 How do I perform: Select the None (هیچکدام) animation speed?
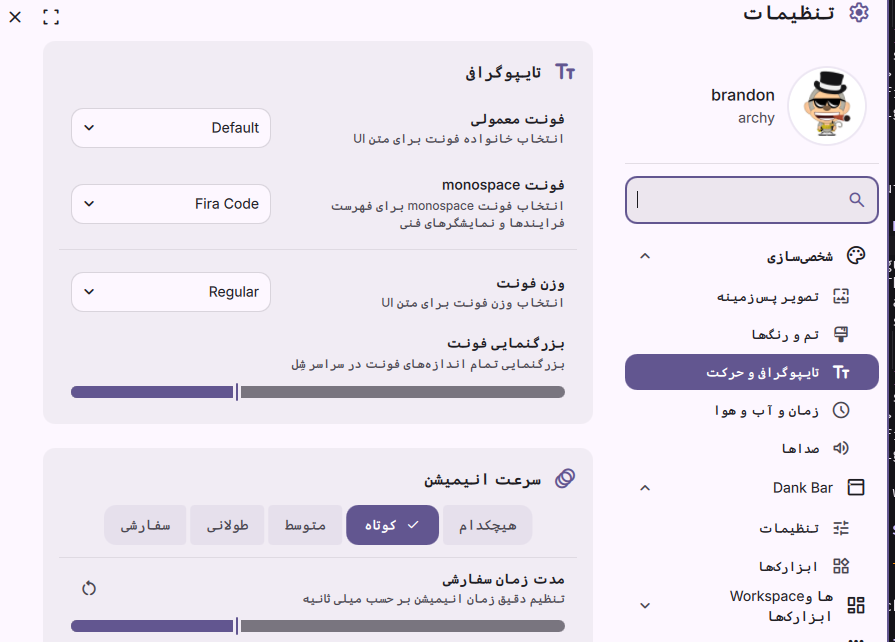[487, 525]
